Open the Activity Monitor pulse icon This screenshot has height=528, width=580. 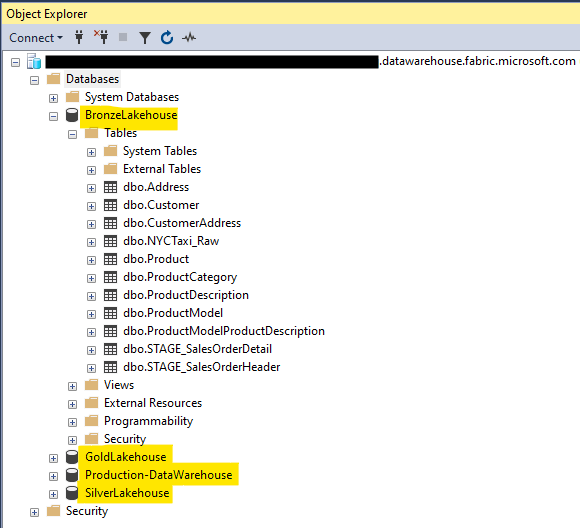tap(189, 37)
